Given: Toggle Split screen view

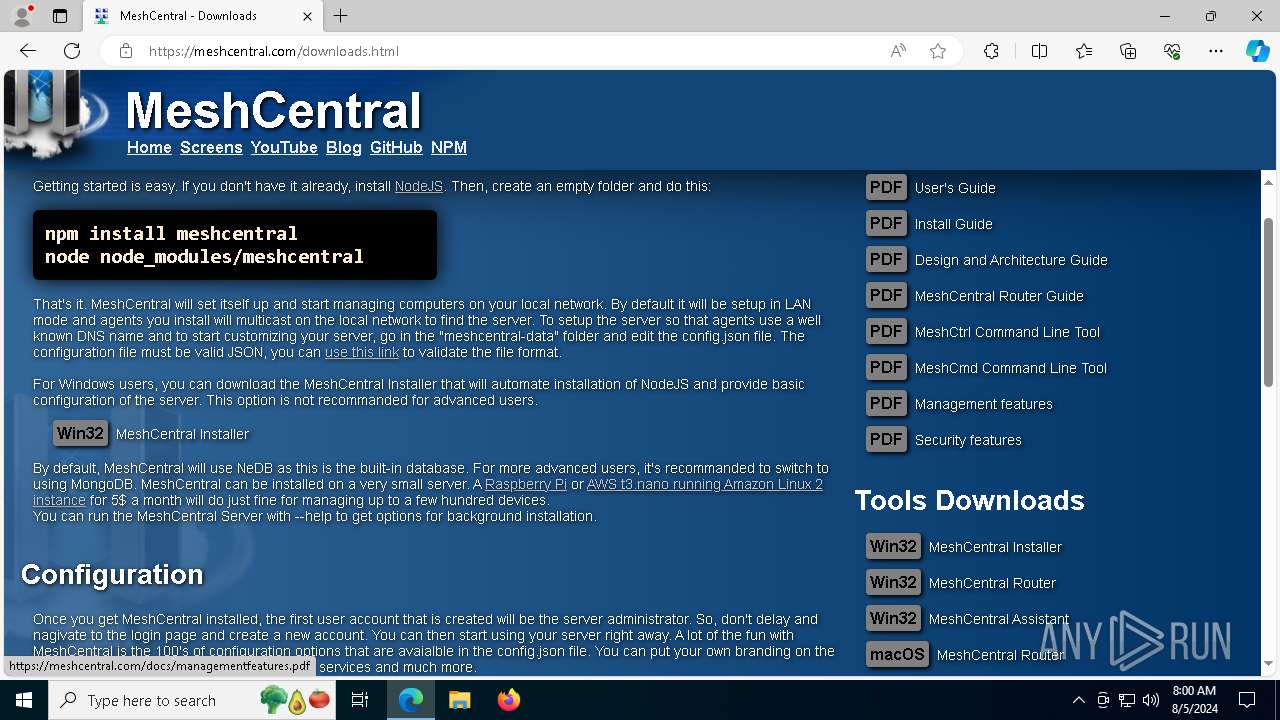Looking at the screenshot, I should click(x=1039, y=51).
